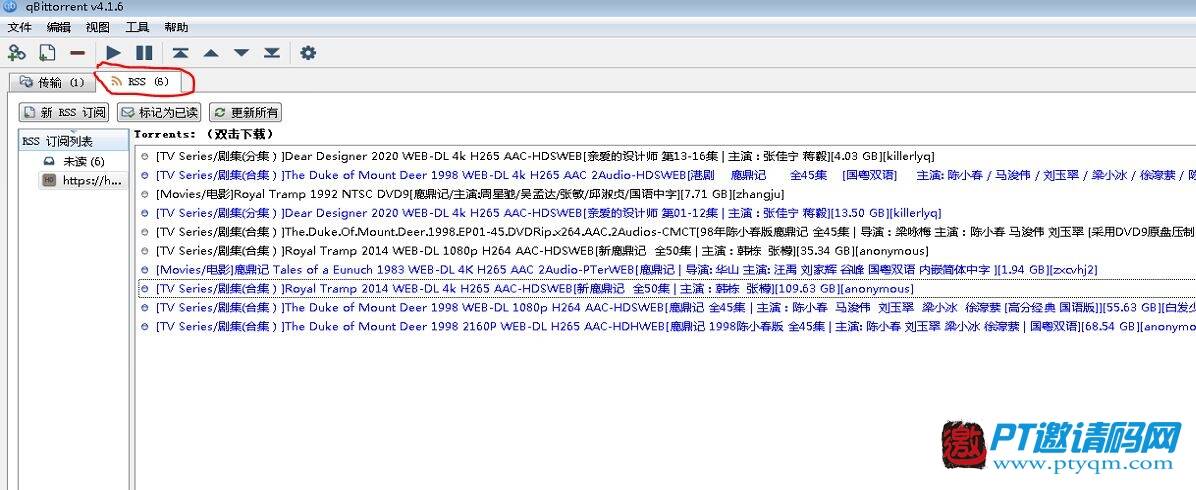The image size is (1196, 490).
Task: Click the inbox icon beside 未读 (6)
Action: [x=49, y=161]
